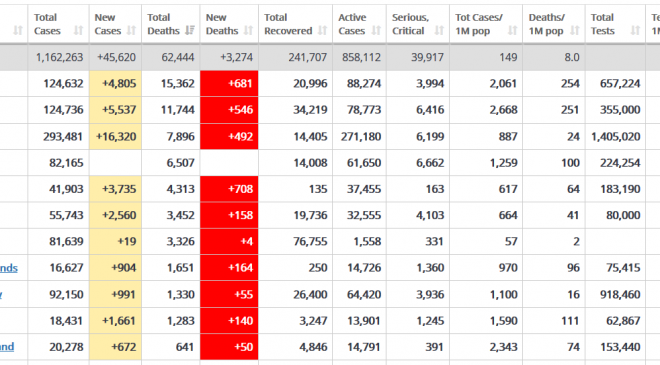The height and width of the screenshot is (365, 660).
Task: Click the red +708 new deaths cell
Action: pos(229,189)
